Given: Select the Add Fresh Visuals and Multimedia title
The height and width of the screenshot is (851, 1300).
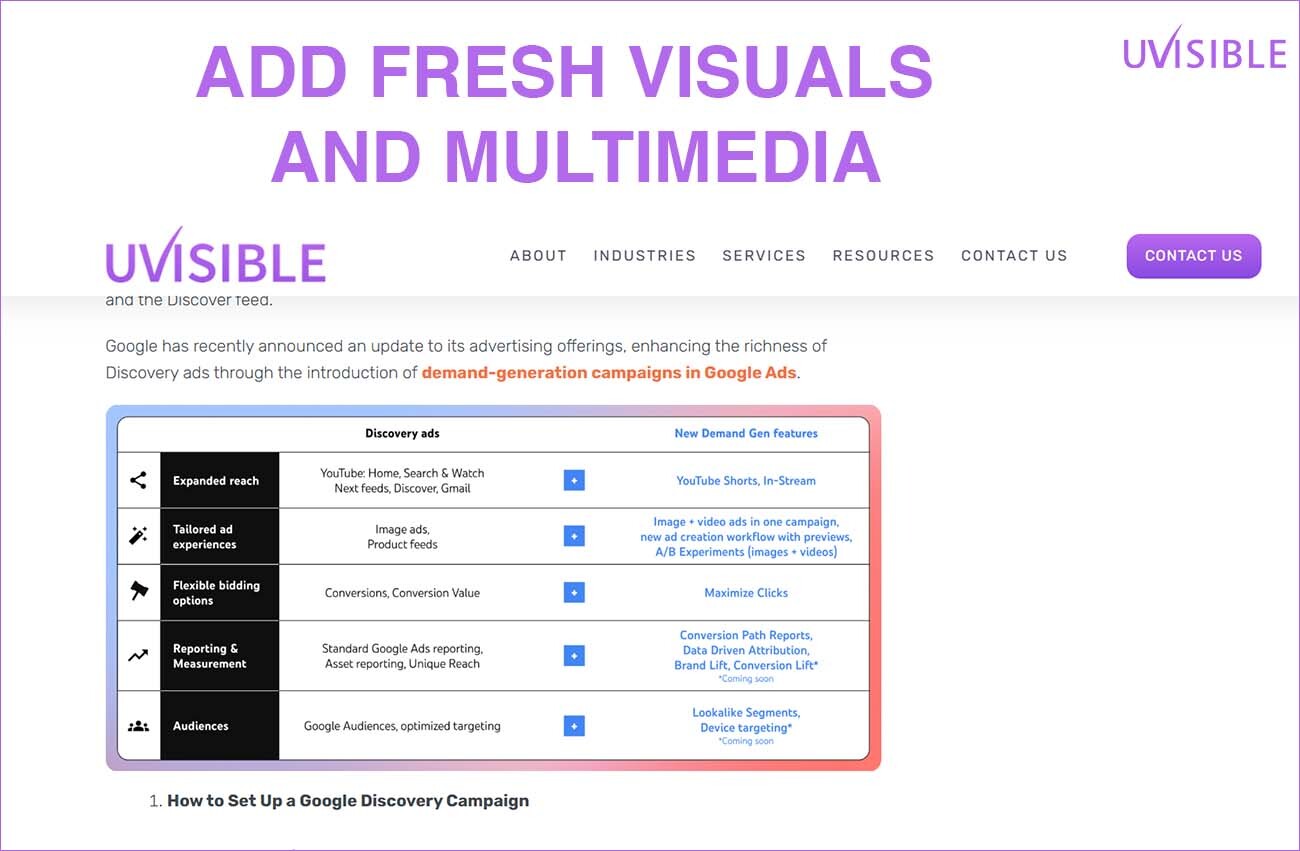Looking at the screenshot, I should click(x=565, y=113).
